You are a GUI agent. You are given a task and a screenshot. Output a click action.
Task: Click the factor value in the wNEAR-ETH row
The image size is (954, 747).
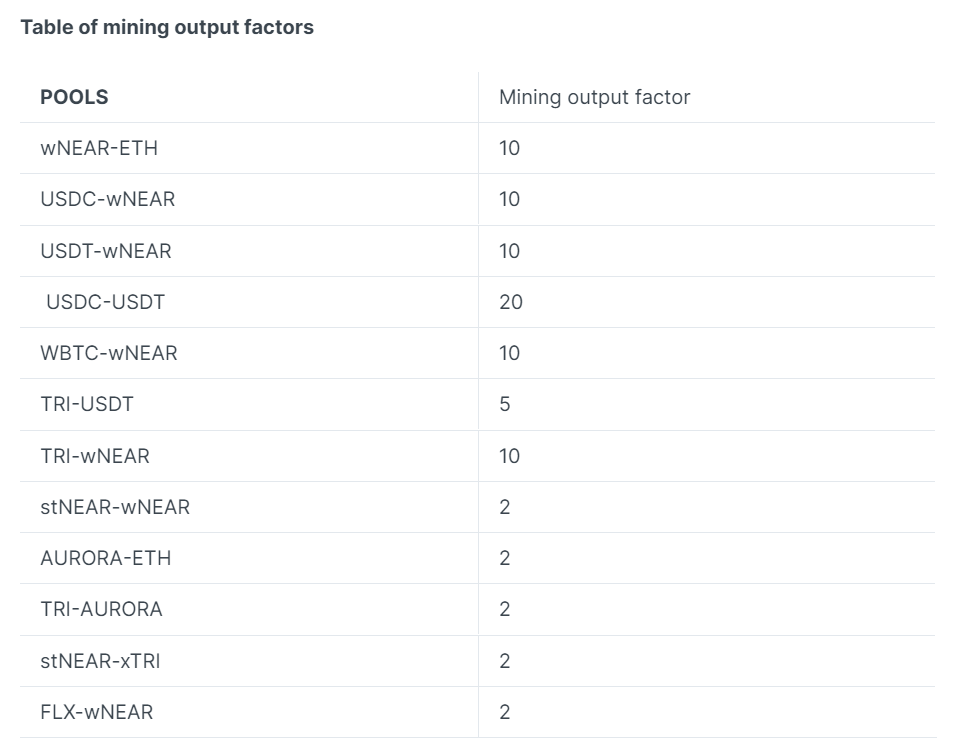coord(510,149)
